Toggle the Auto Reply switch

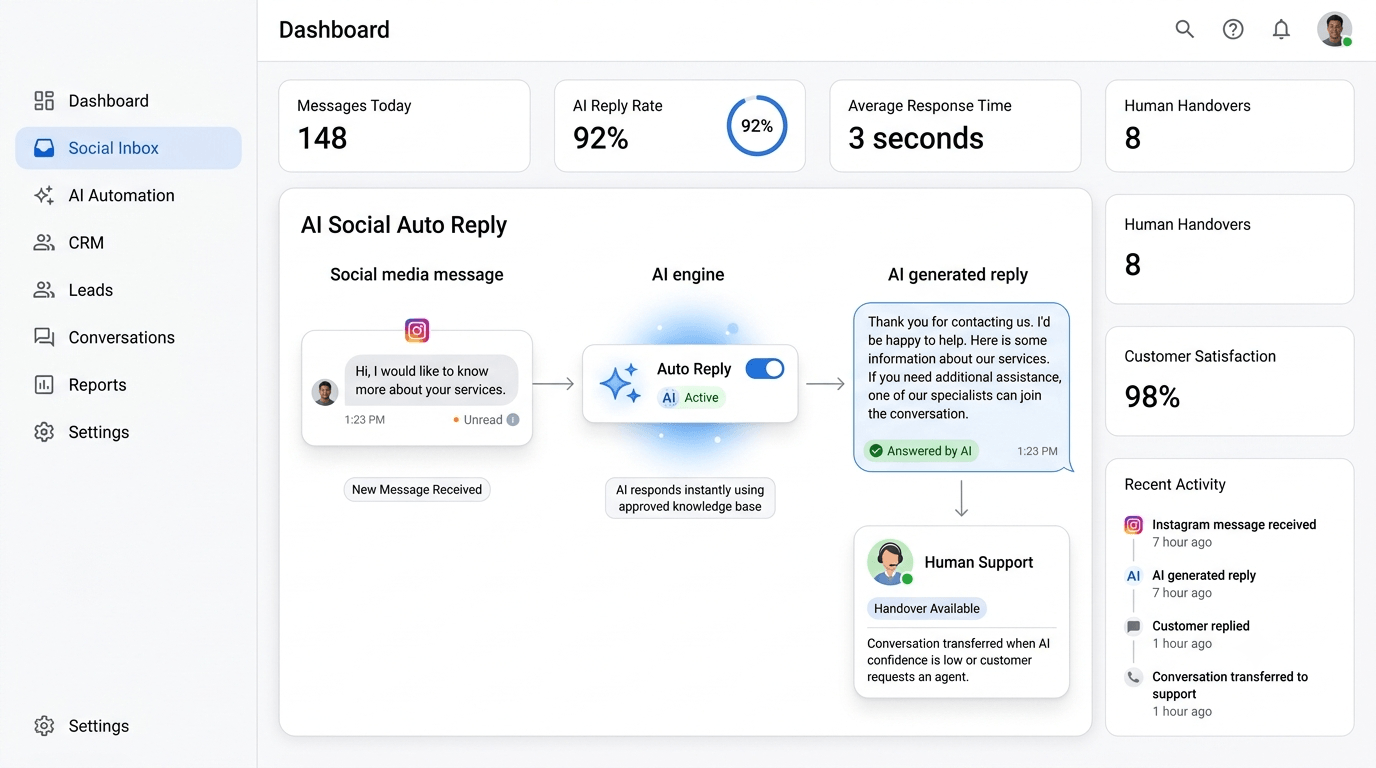point(765,369)
